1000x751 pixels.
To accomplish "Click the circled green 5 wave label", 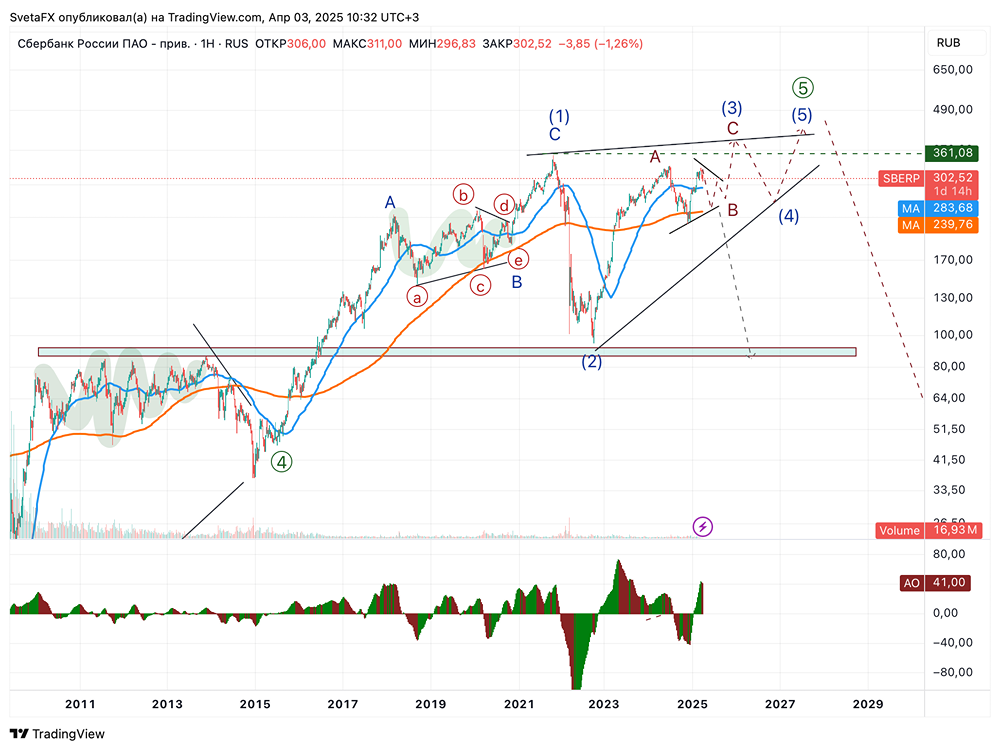I will click(802, 88).
